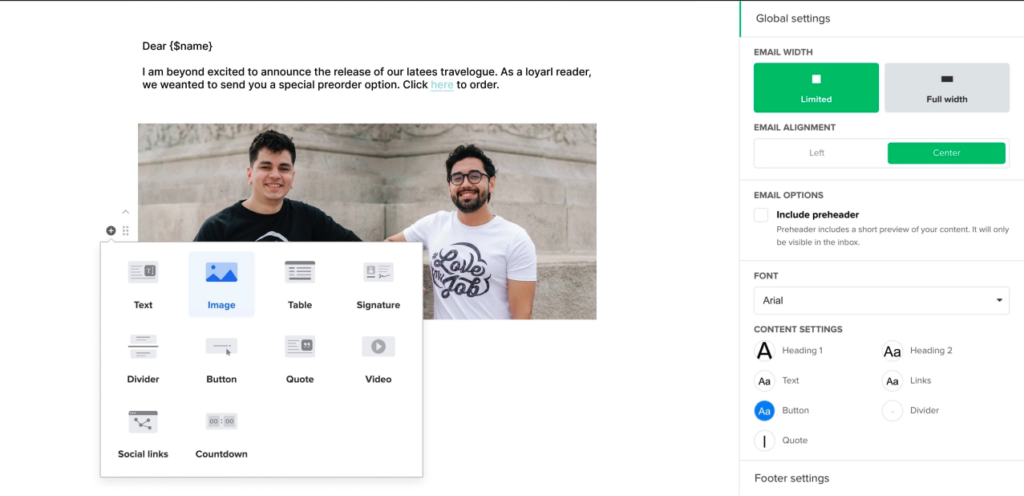Insert a Quote block

pos(300,359)
